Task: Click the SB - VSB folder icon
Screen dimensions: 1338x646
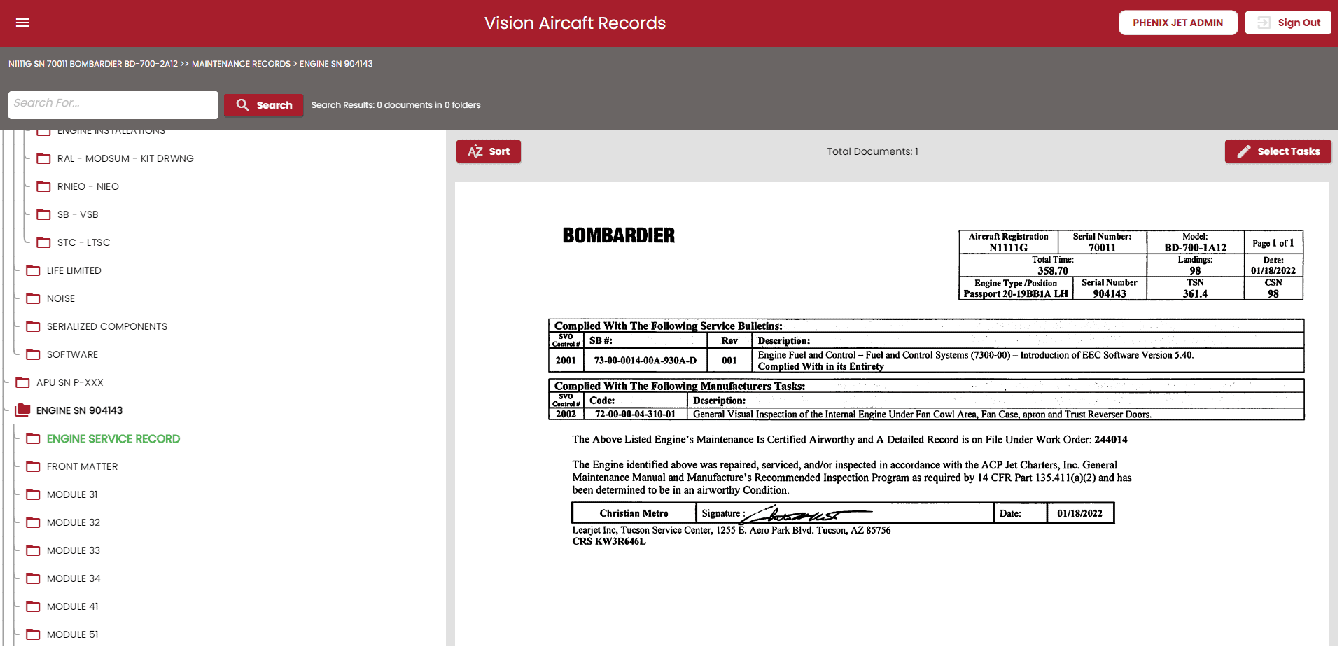Action: (43, 215)
